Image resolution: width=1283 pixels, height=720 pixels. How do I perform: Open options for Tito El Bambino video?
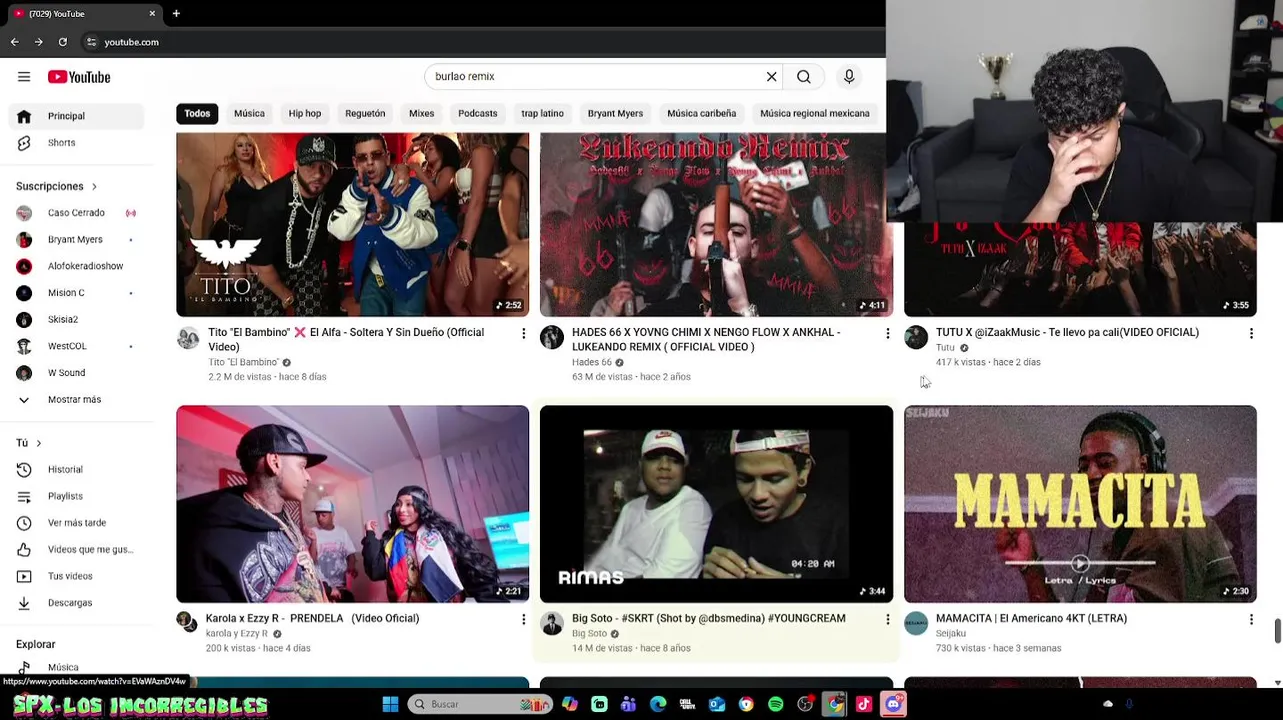[x=523, y=333]
